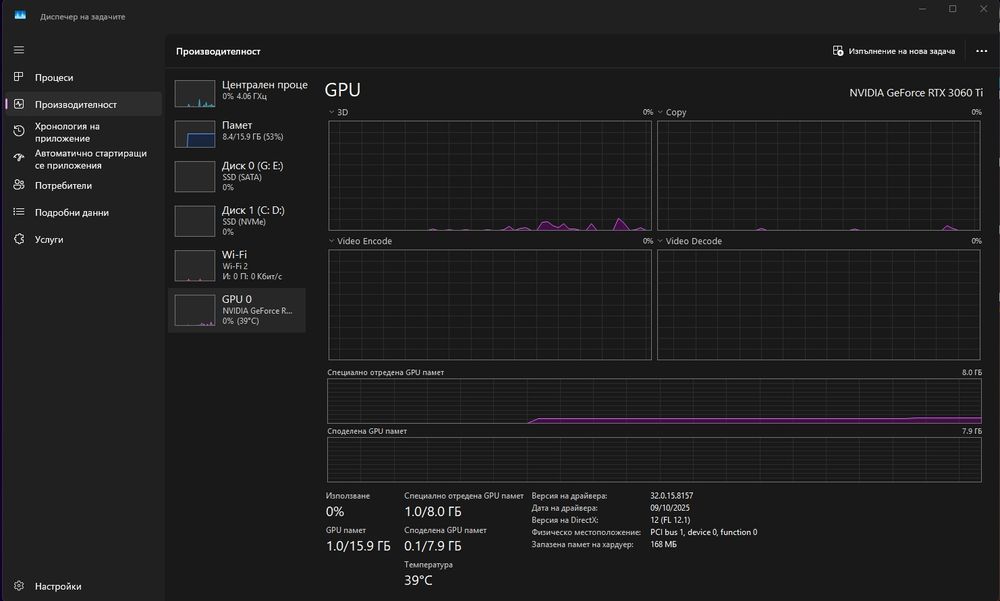Select Производителност in the sidebar

84,104
